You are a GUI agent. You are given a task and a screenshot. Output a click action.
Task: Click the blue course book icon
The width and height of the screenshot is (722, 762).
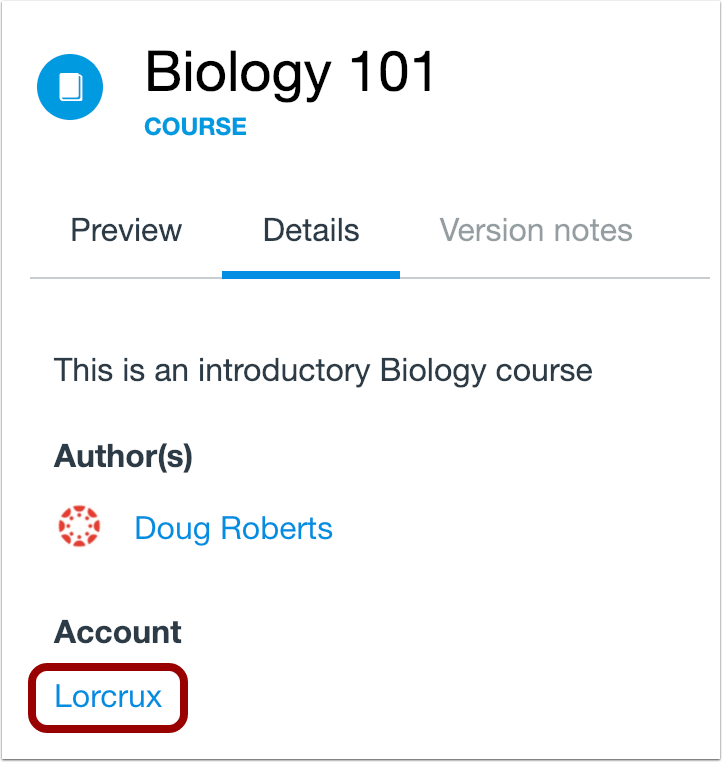(x=70, y=88)
